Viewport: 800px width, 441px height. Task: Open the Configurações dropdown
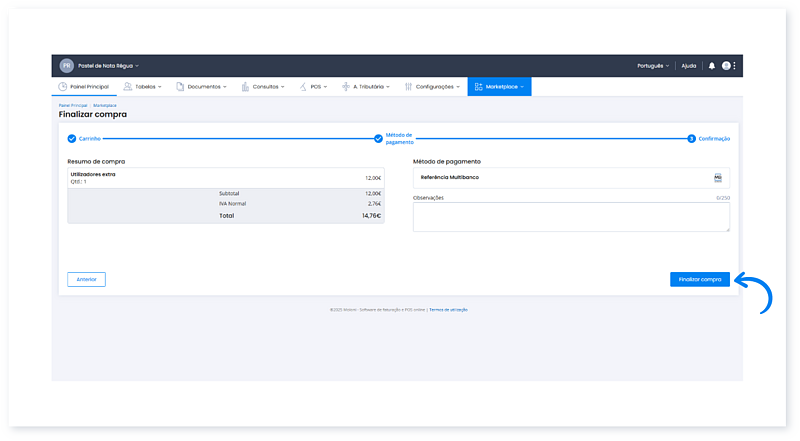click(x=432, y=87)
